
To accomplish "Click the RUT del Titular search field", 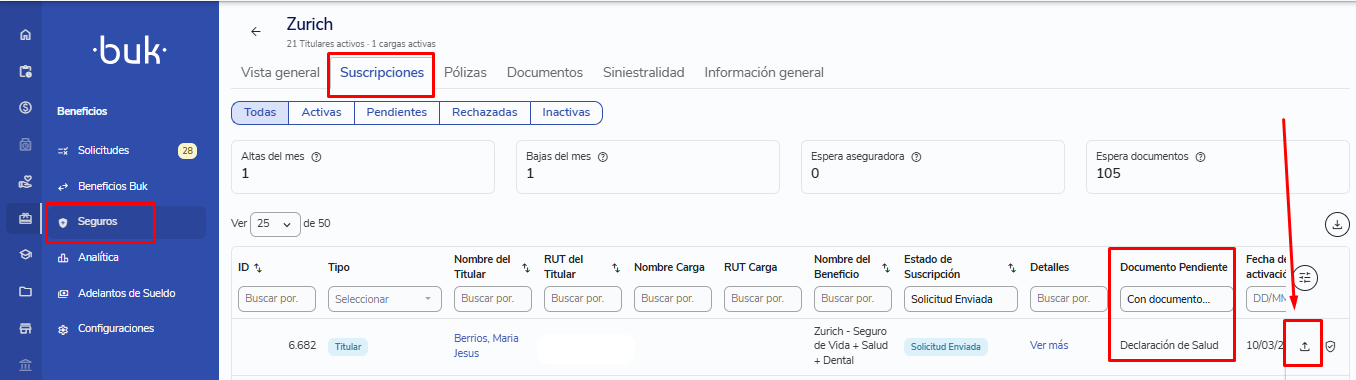I will tap(583, 299).
